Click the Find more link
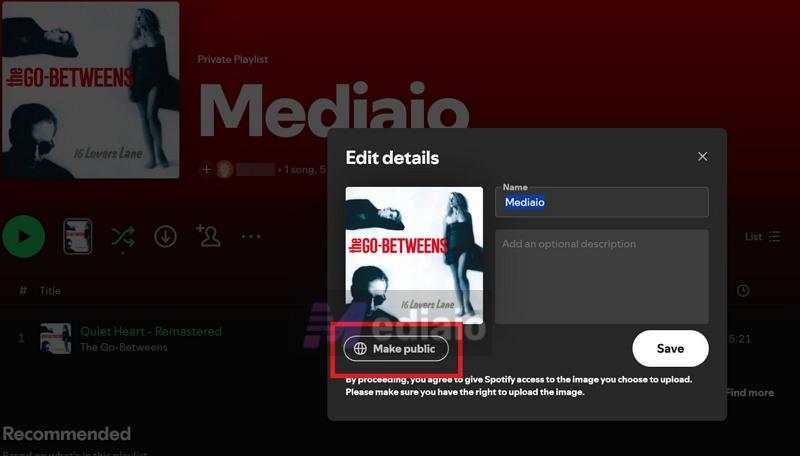The height and width of the screenshot is (456, 800). click(x=749, y=393)
